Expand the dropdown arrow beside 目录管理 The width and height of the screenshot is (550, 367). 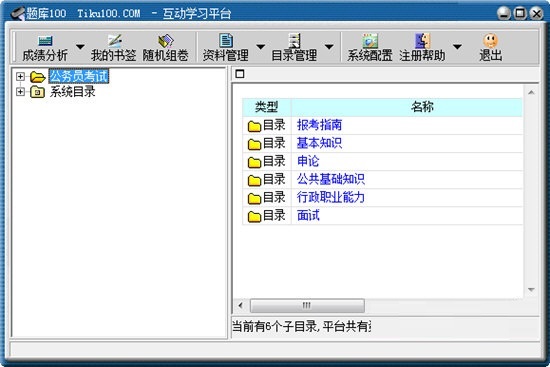[x=329, y=47]
